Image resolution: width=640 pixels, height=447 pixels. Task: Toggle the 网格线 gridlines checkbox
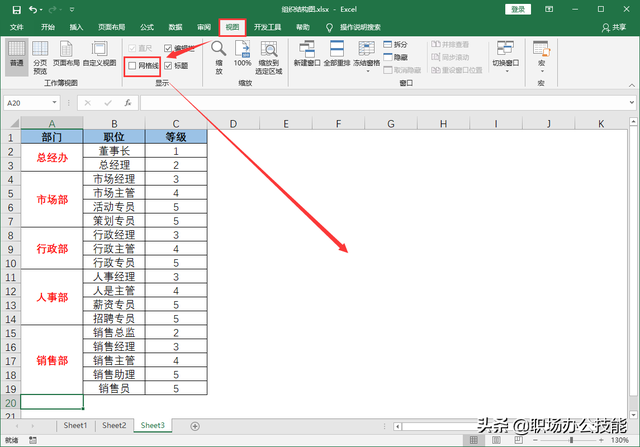pyautogui.click(x=132, y=66)
